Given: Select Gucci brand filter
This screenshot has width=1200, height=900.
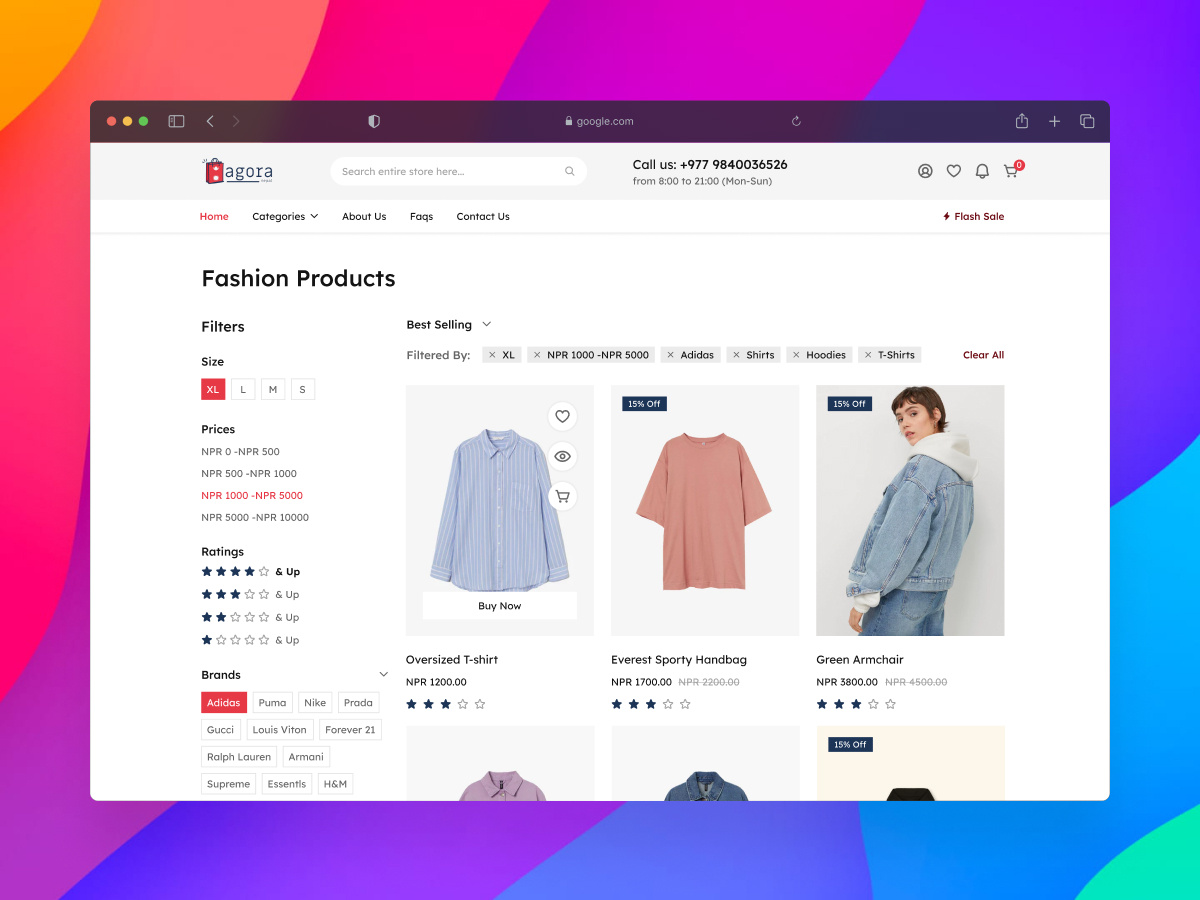Looking at the screenshot, I should pyautogui.click(x=221, y=730).
